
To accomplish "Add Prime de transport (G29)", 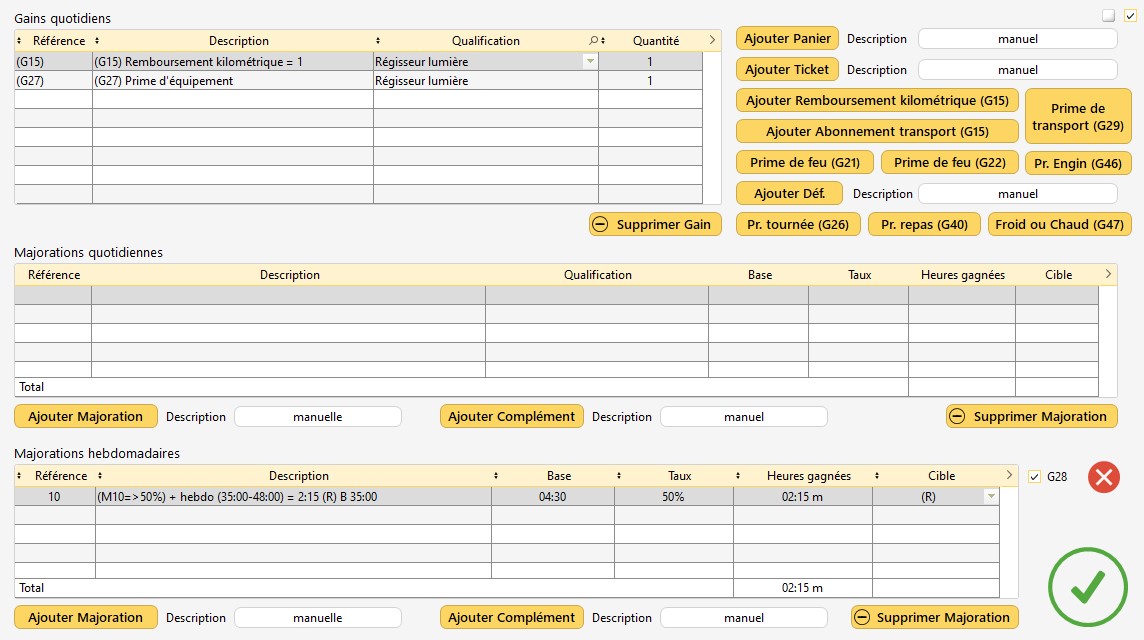I will point(1077,117).
